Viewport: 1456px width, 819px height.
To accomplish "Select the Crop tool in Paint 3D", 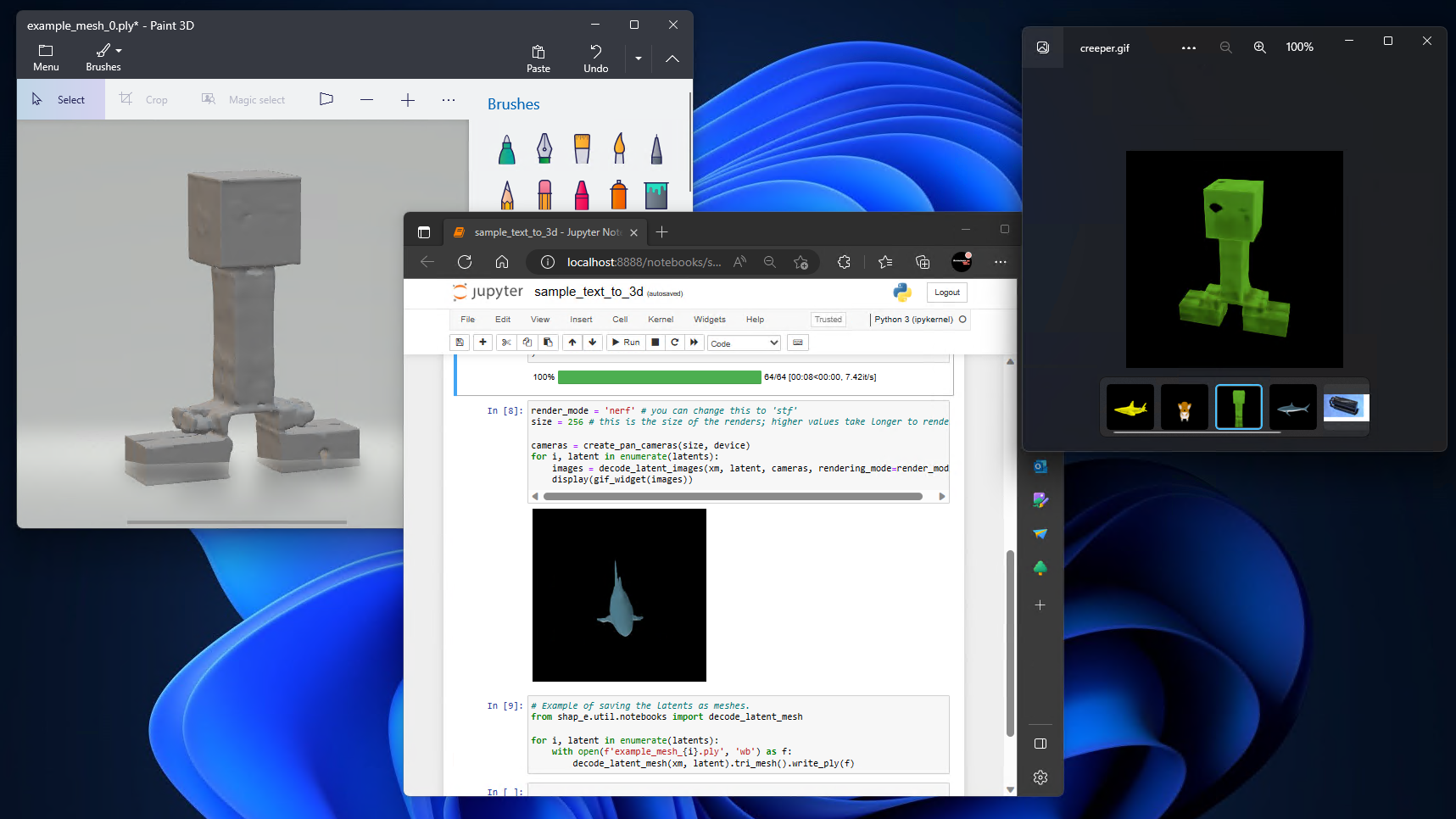I will click(x=143, y=99).
